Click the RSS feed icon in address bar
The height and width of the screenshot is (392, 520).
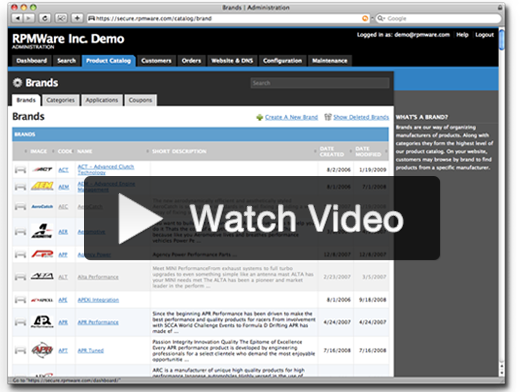click(x=365, y=19)
